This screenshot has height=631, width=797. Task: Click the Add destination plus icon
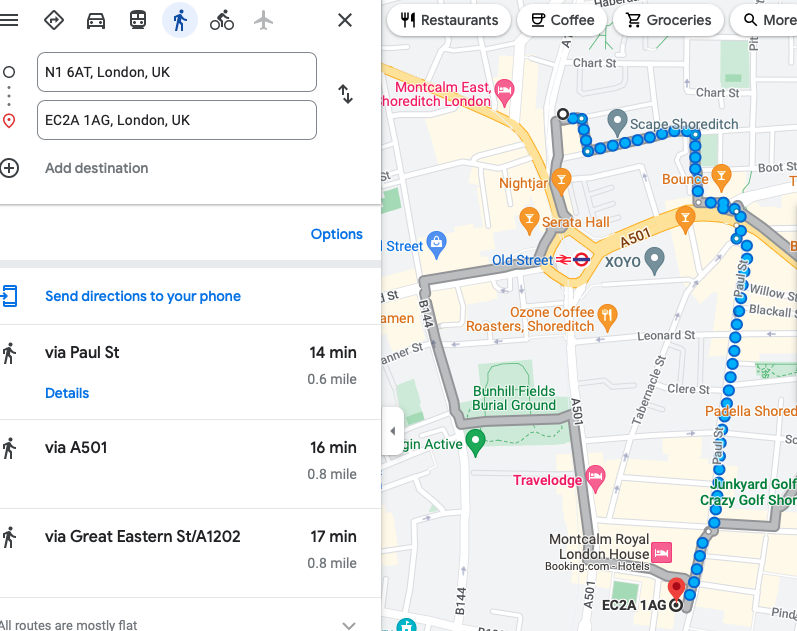pyautogui.click(x=9, y=168)
